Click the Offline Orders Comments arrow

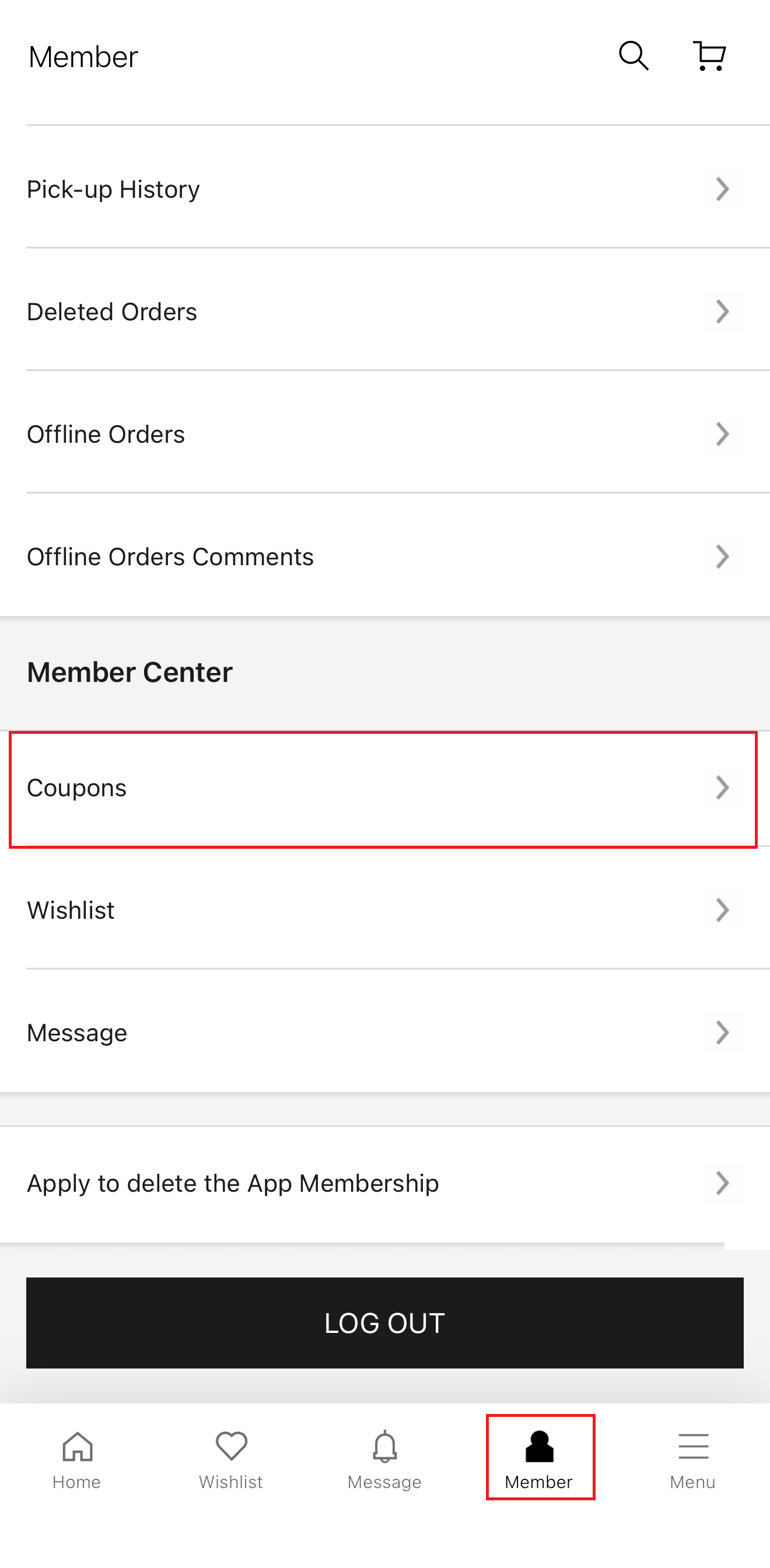(722, 556)
